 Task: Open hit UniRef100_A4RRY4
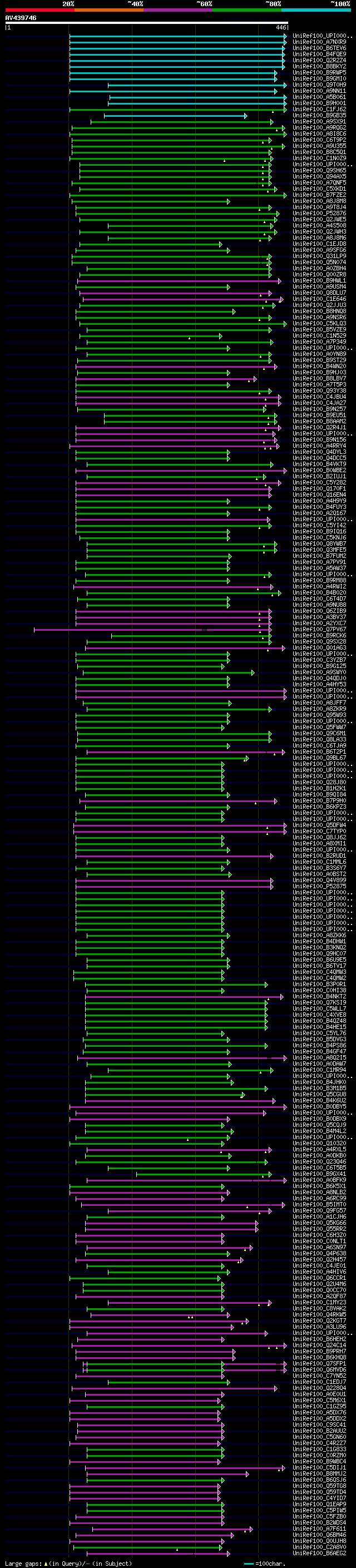[319, 446]
